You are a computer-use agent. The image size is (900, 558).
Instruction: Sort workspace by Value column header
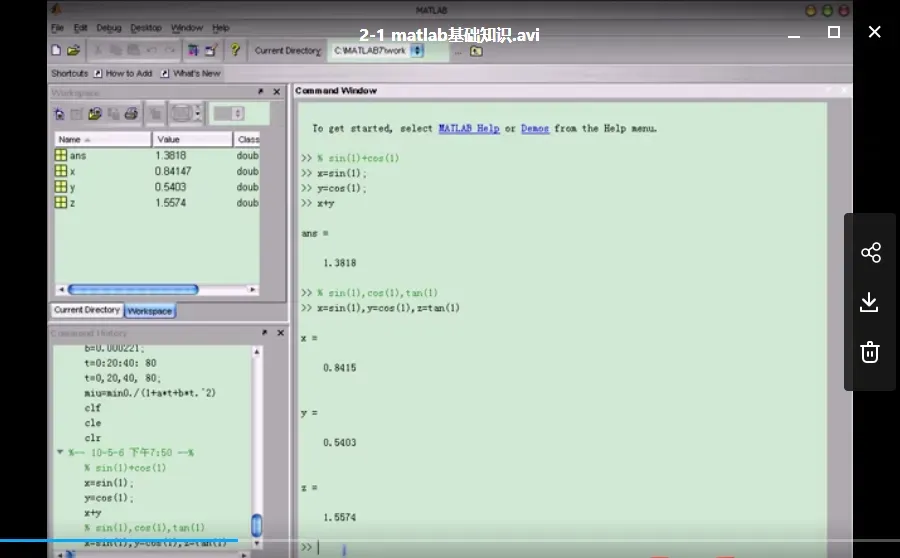pyautogui.click(x=192, y=140)
